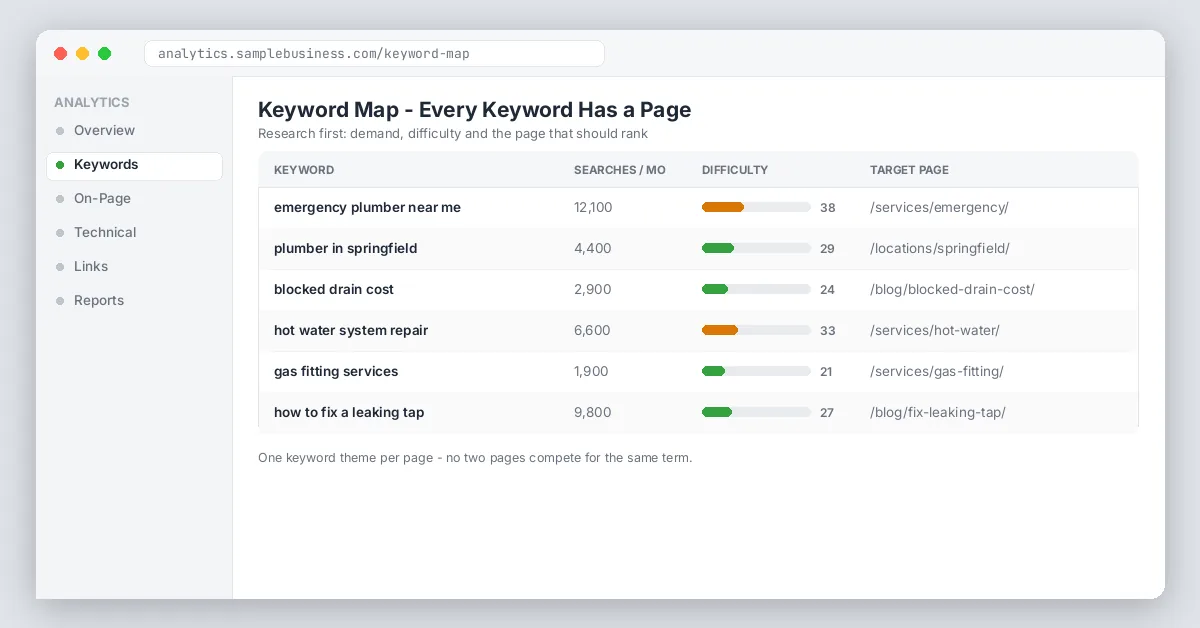Select keyword 'emergency plumber near me'

pos(367,207)
